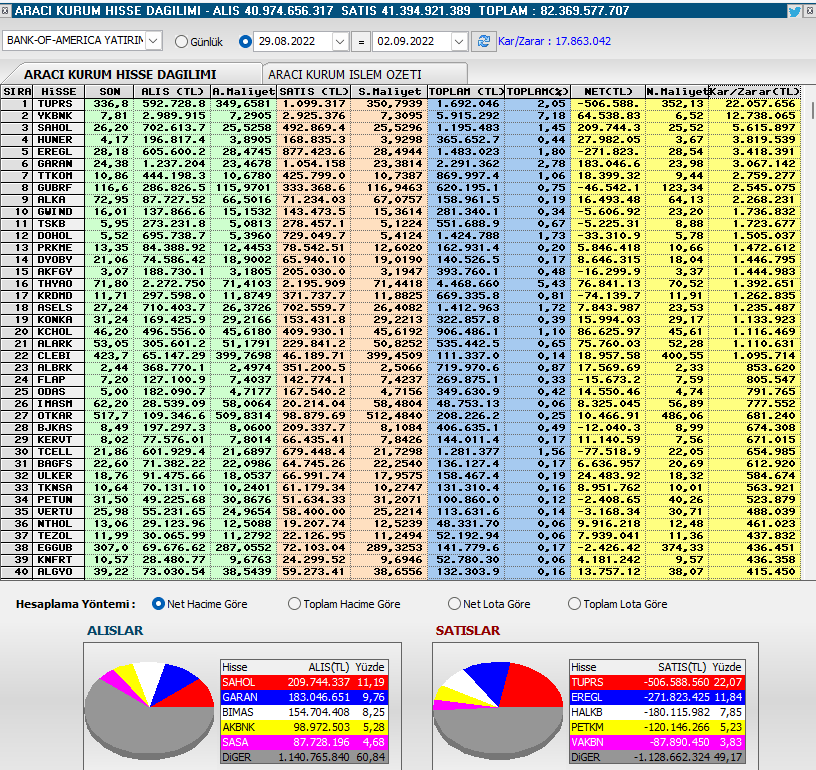Select the red TUPRS row in SATISLAR legend
The image size is (816, 770).
click(x=657, y=682)
